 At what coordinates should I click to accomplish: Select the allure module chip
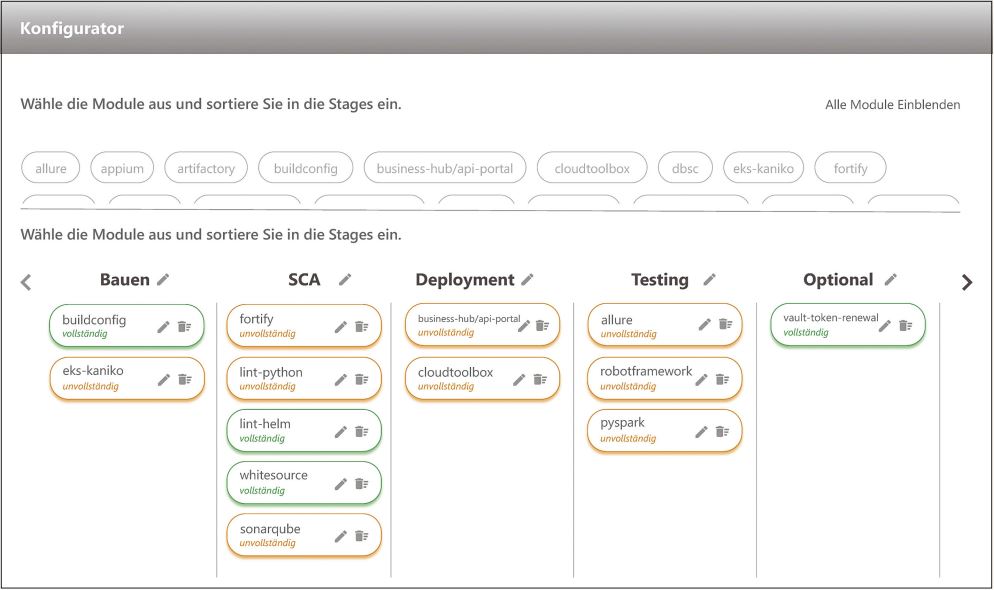point(51,169)
